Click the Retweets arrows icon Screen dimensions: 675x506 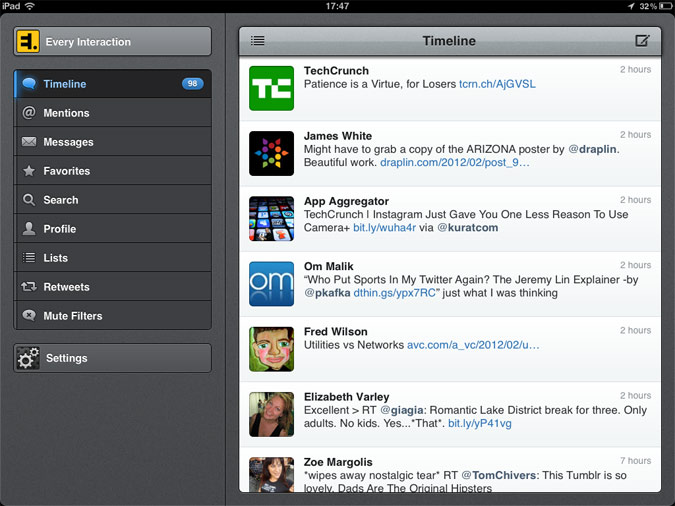(29, 286)
